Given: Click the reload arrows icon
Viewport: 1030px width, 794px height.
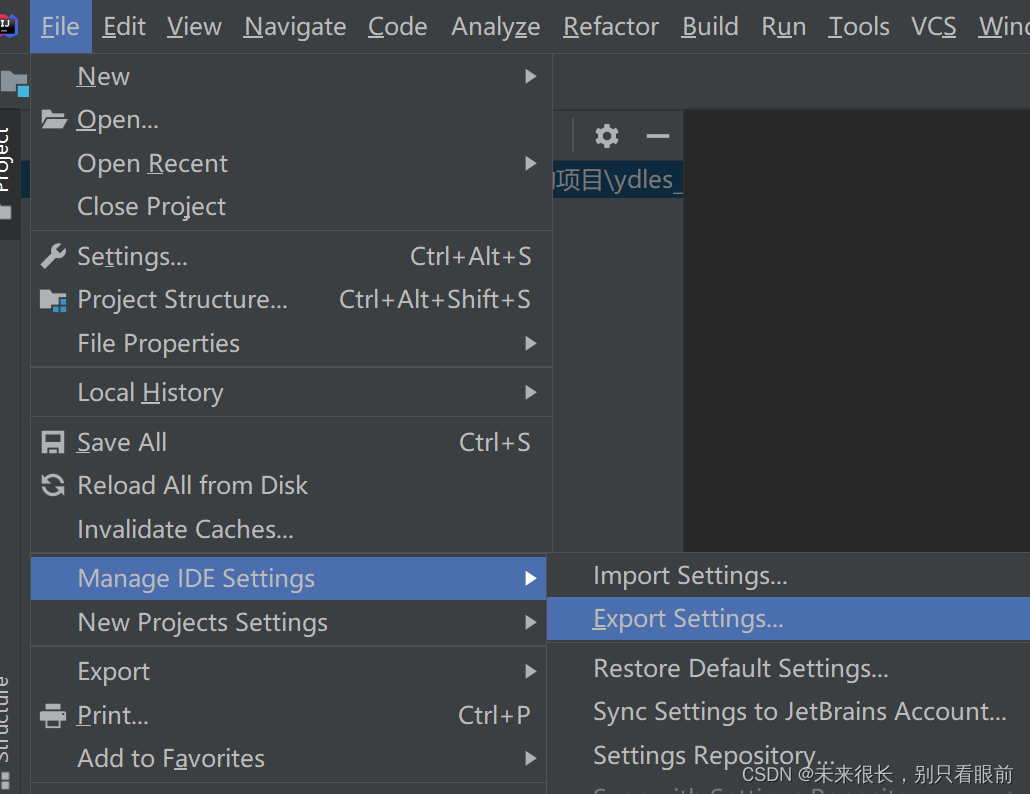Looking at the screenshot, I should click(x=53, y=485).
